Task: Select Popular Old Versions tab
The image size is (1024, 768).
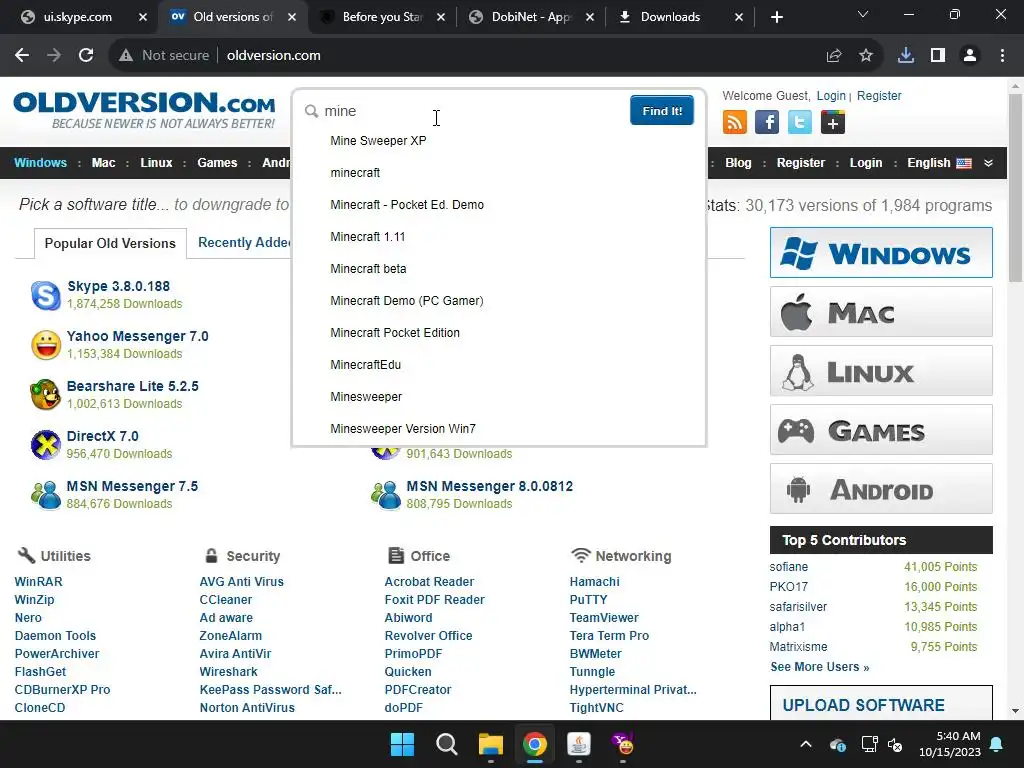Action: coord(110,244)
